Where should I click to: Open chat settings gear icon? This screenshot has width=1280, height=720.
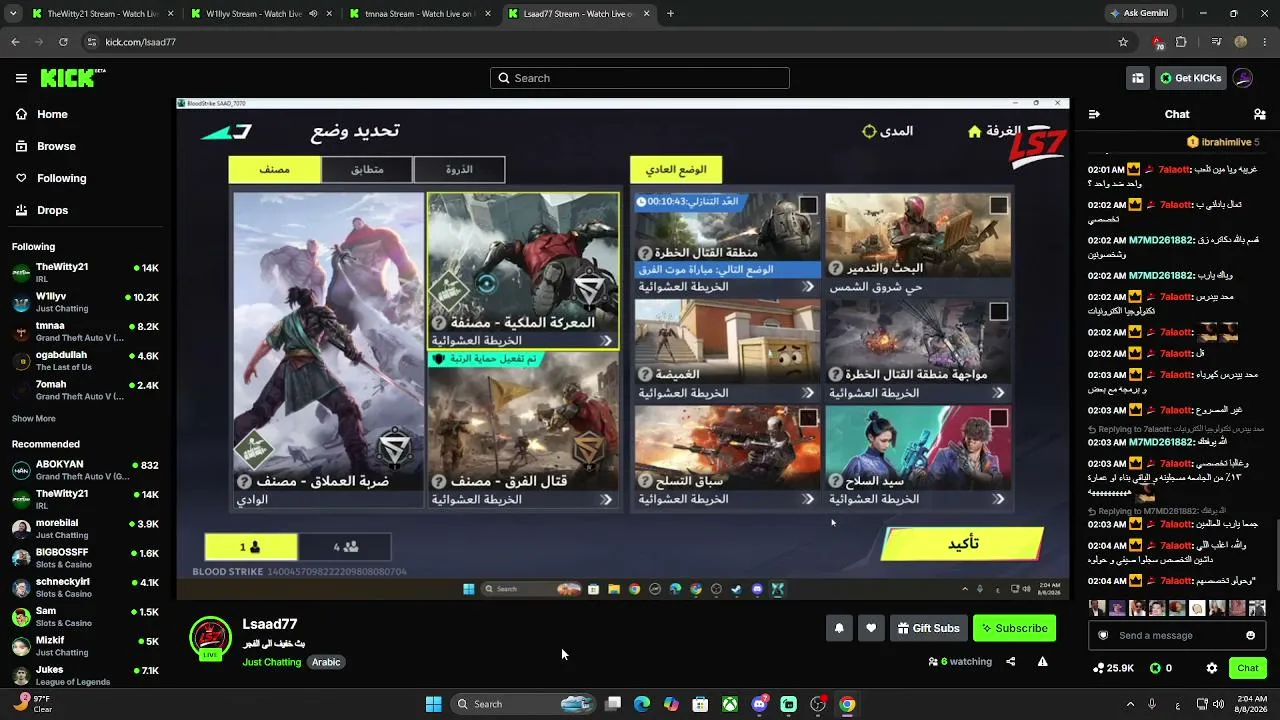(1212, 668)
